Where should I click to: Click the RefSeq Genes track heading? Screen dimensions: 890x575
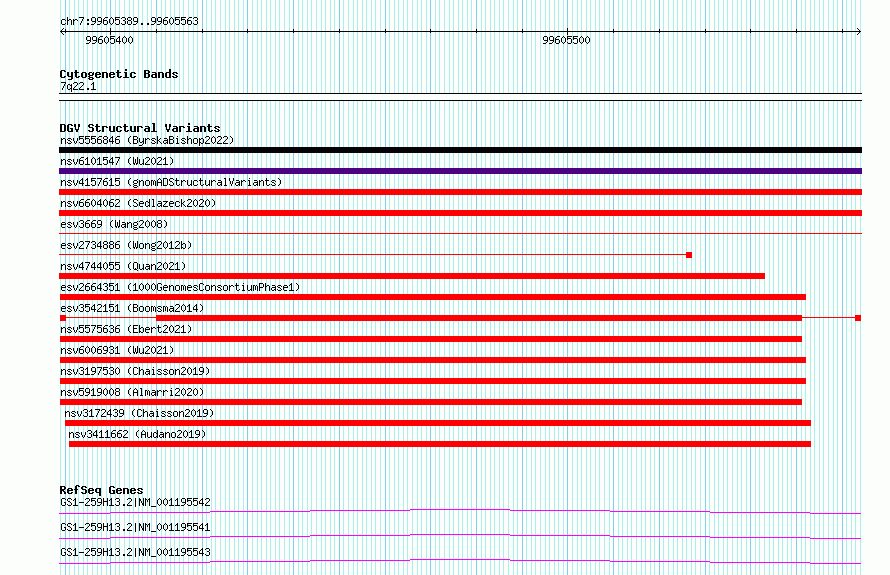[101, 490]
